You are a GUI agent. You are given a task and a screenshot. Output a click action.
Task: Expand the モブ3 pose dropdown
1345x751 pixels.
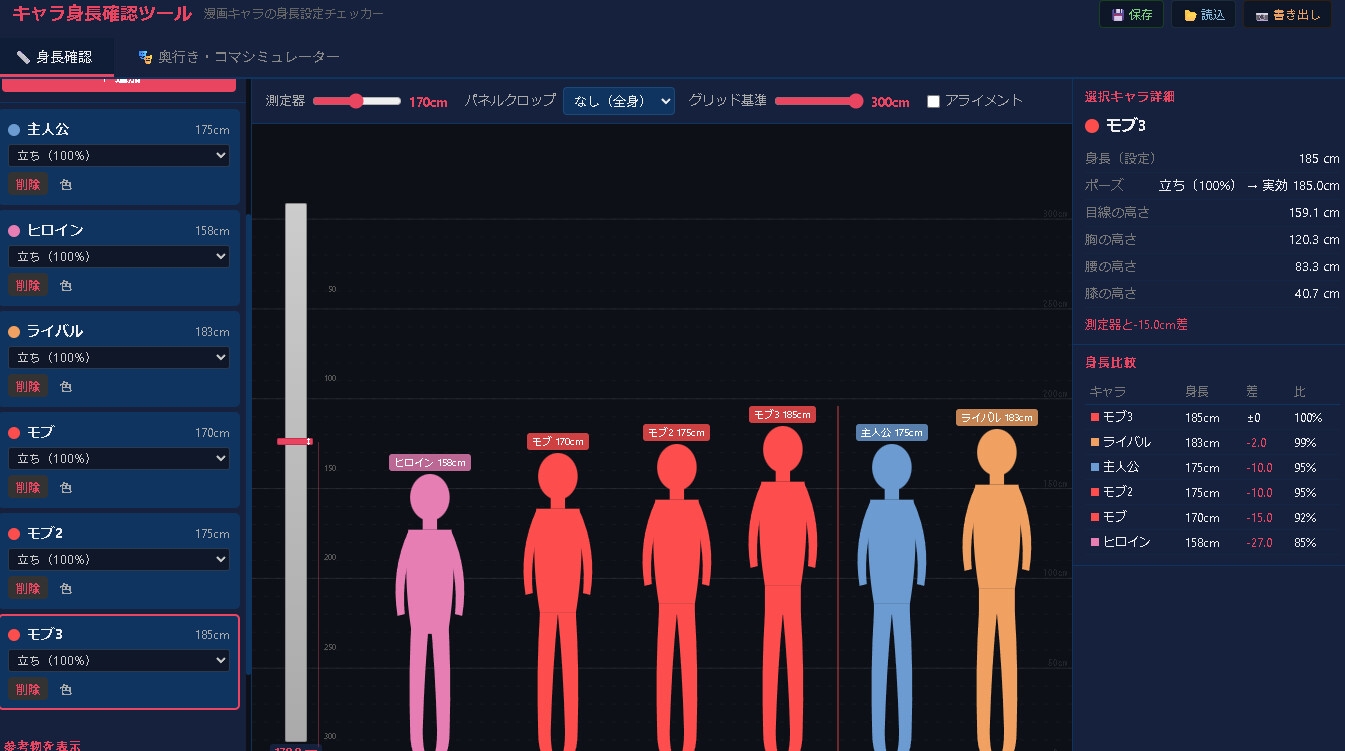[119, 660]
